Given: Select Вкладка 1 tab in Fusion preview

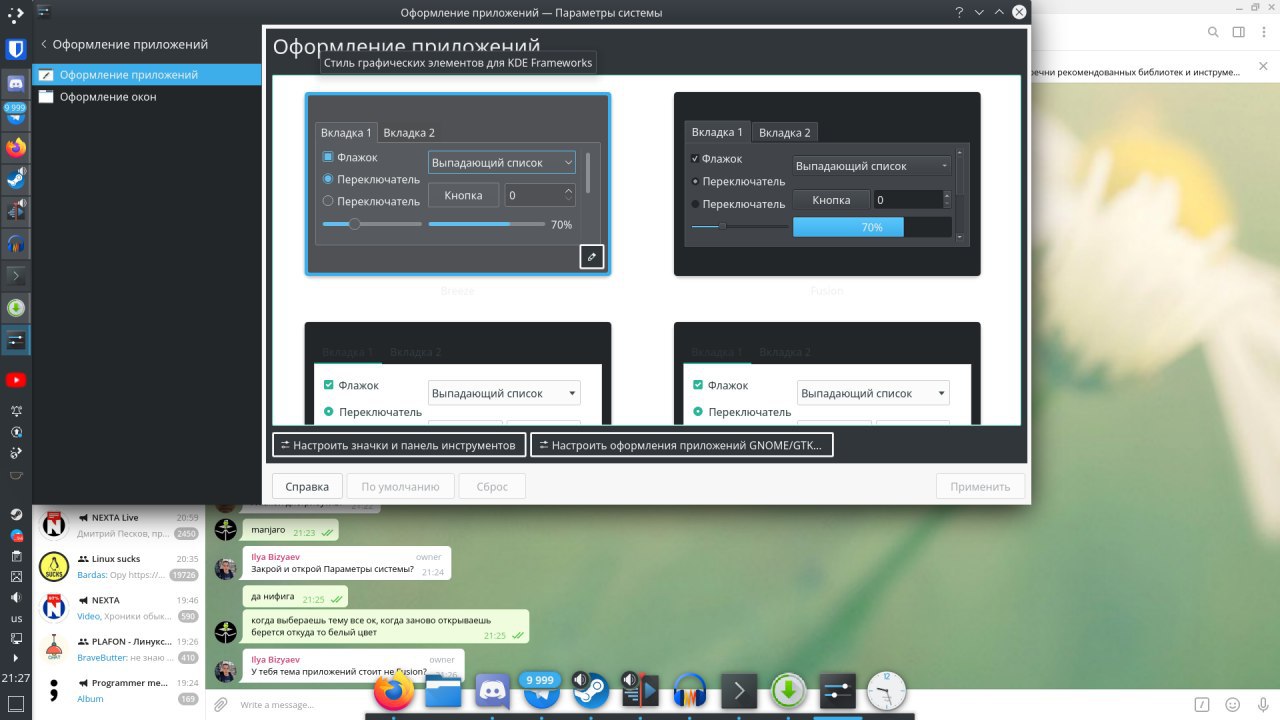Looking at the screenshot, I should (717, 132).
